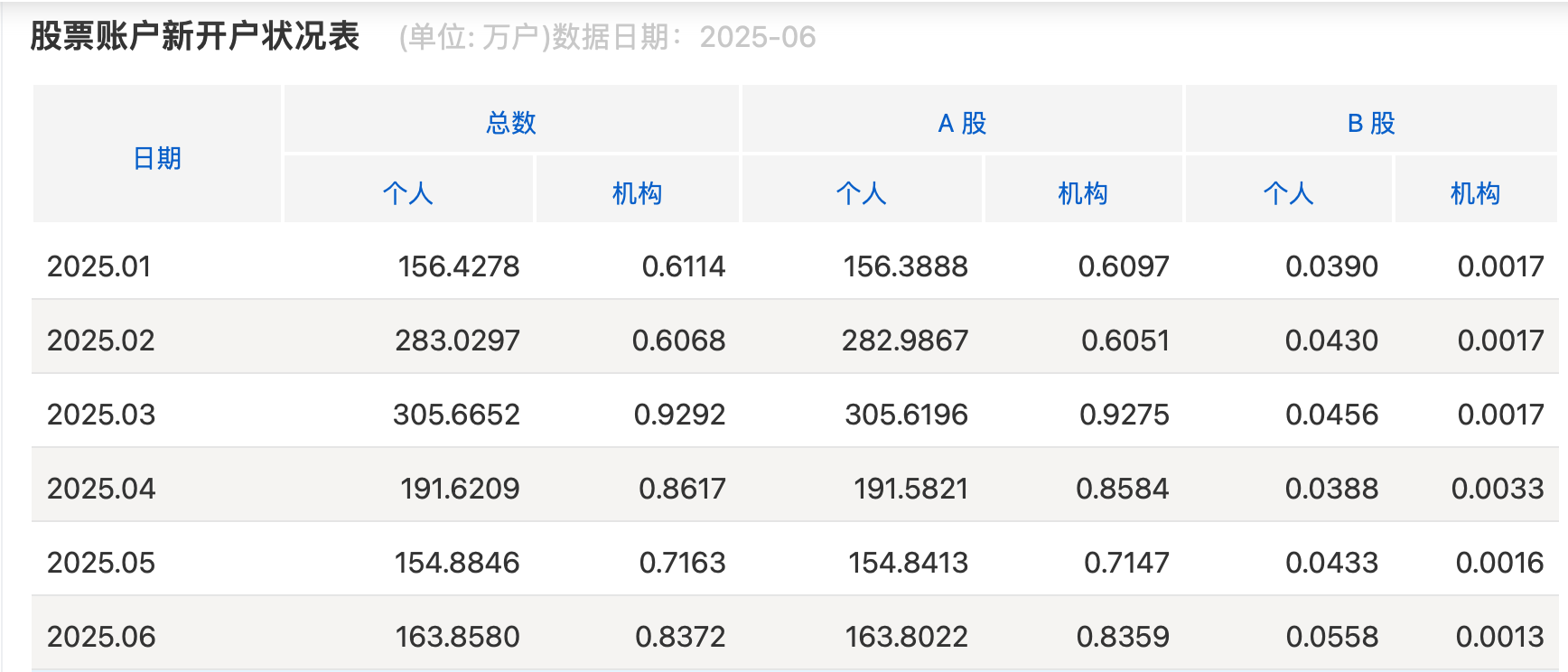Click value 0.8584 in 2025.04 row
Screen dimensions: 1568x672
1123,489
